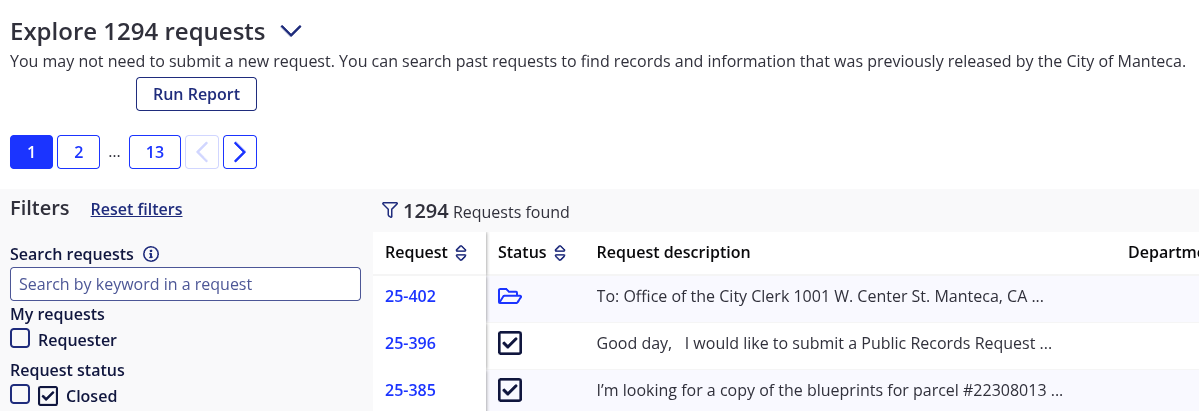This screenshot has width=1199, height=411.
Task: Click the closed status icon for request 25-396
Action: click(510, 343)
